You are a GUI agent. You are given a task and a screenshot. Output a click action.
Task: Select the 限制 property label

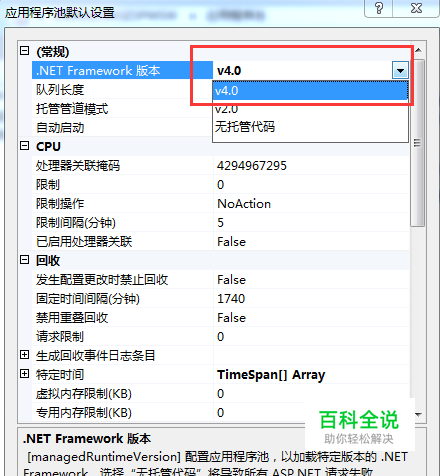point(48,185)
